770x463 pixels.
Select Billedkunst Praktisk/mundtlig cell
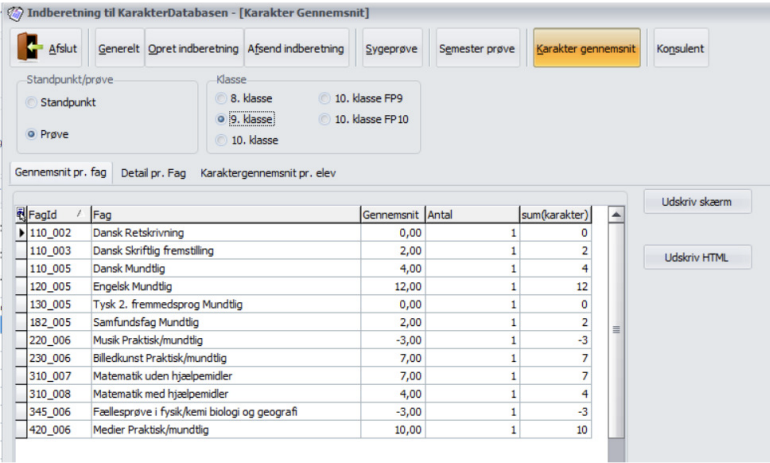click(225, 358)
